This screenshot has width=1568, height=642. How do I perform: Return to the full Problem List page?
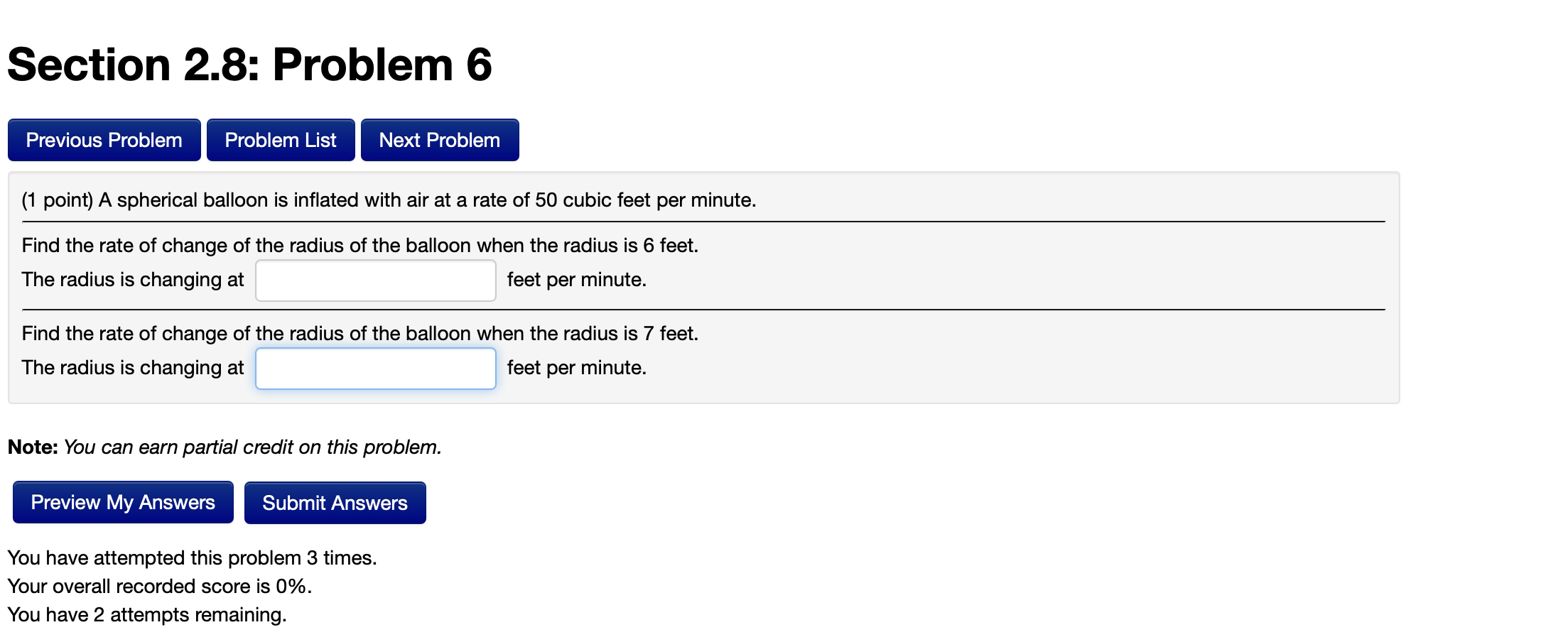(281, 139)
